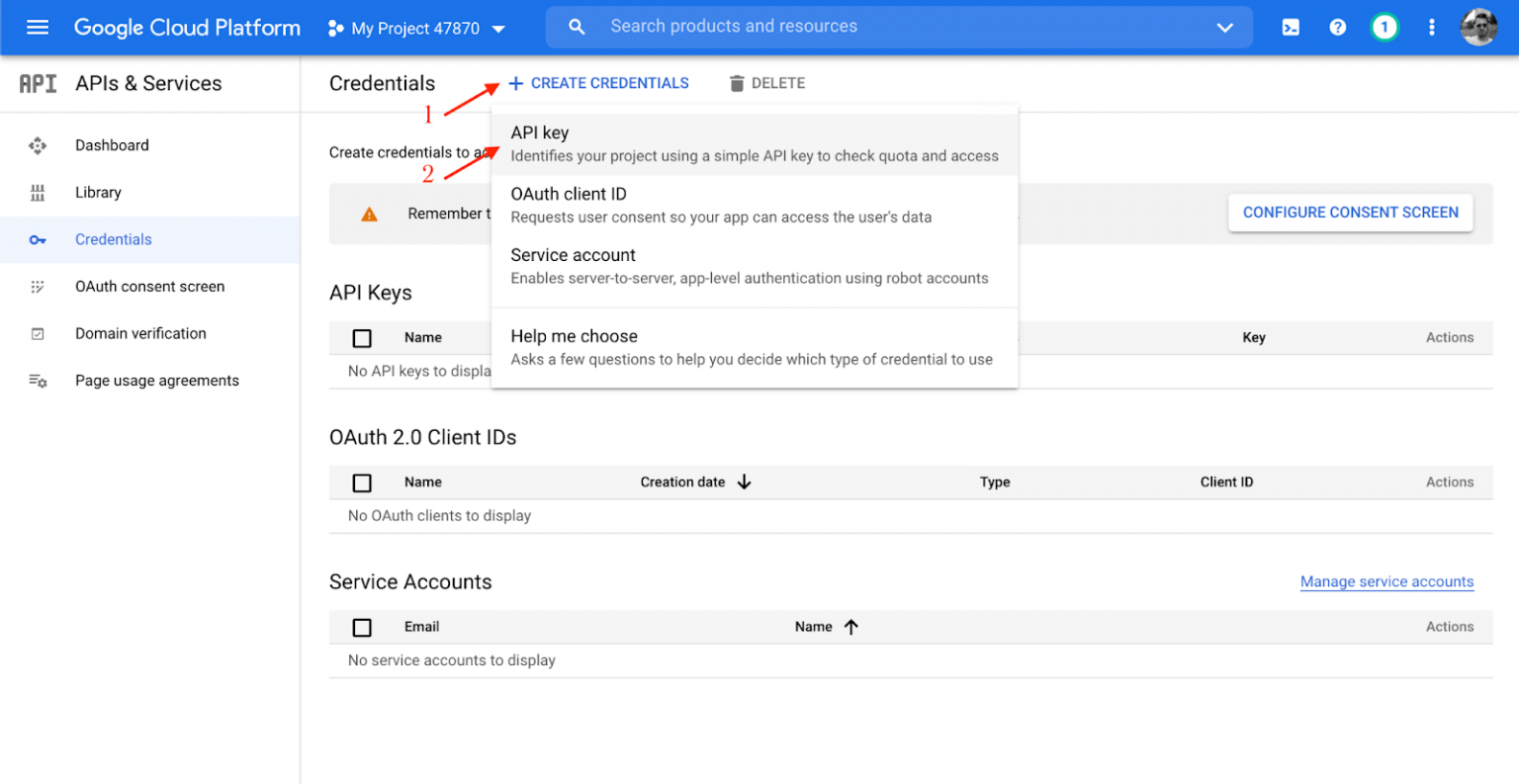Viewport: 1519px width, 784px height.
Task: Tick the Service Accounts select-all checkbox
Action: tap(362, 628)
